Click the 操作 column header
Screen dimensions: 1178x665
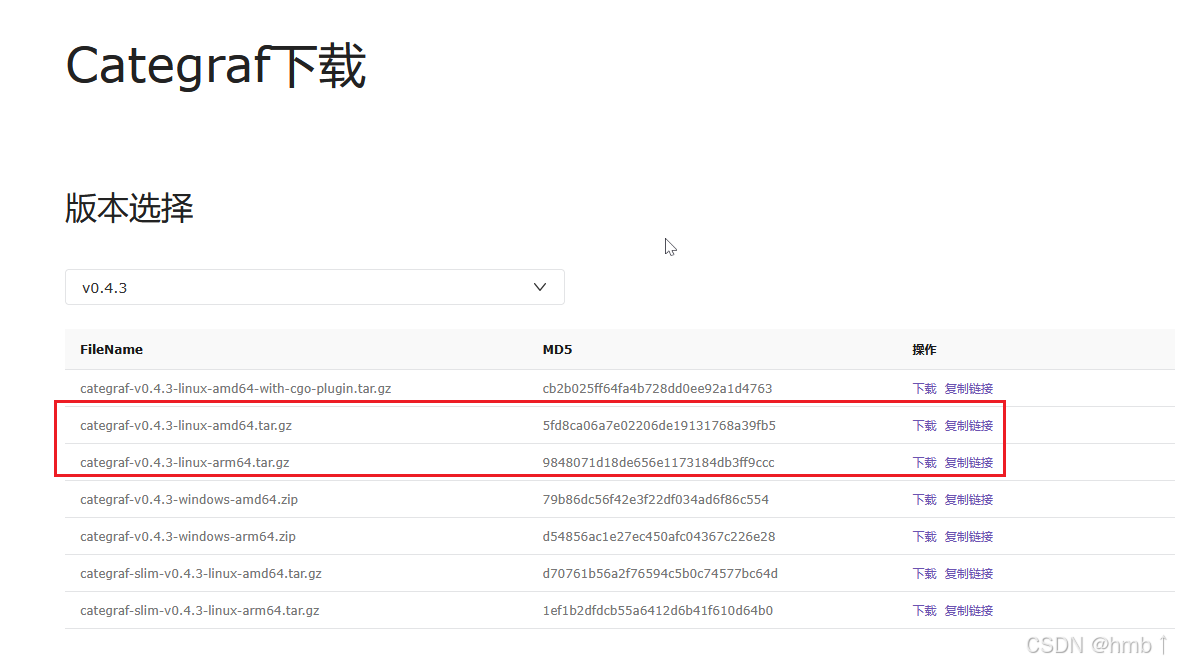point(924,349)
